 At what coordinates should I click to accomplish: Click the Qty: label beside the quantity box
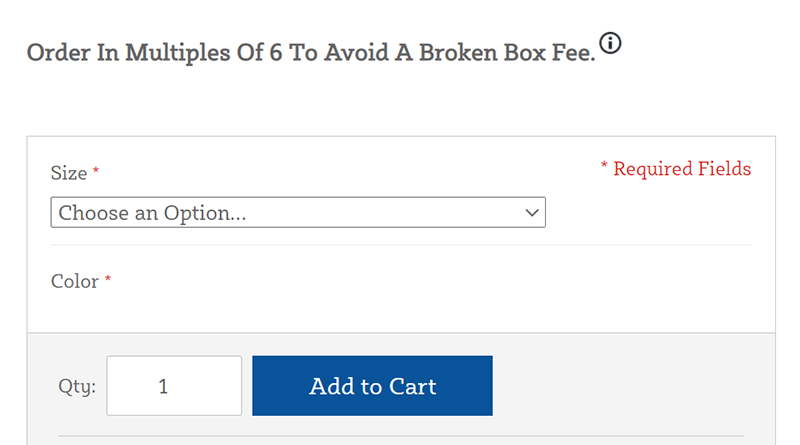click(77, 386)
